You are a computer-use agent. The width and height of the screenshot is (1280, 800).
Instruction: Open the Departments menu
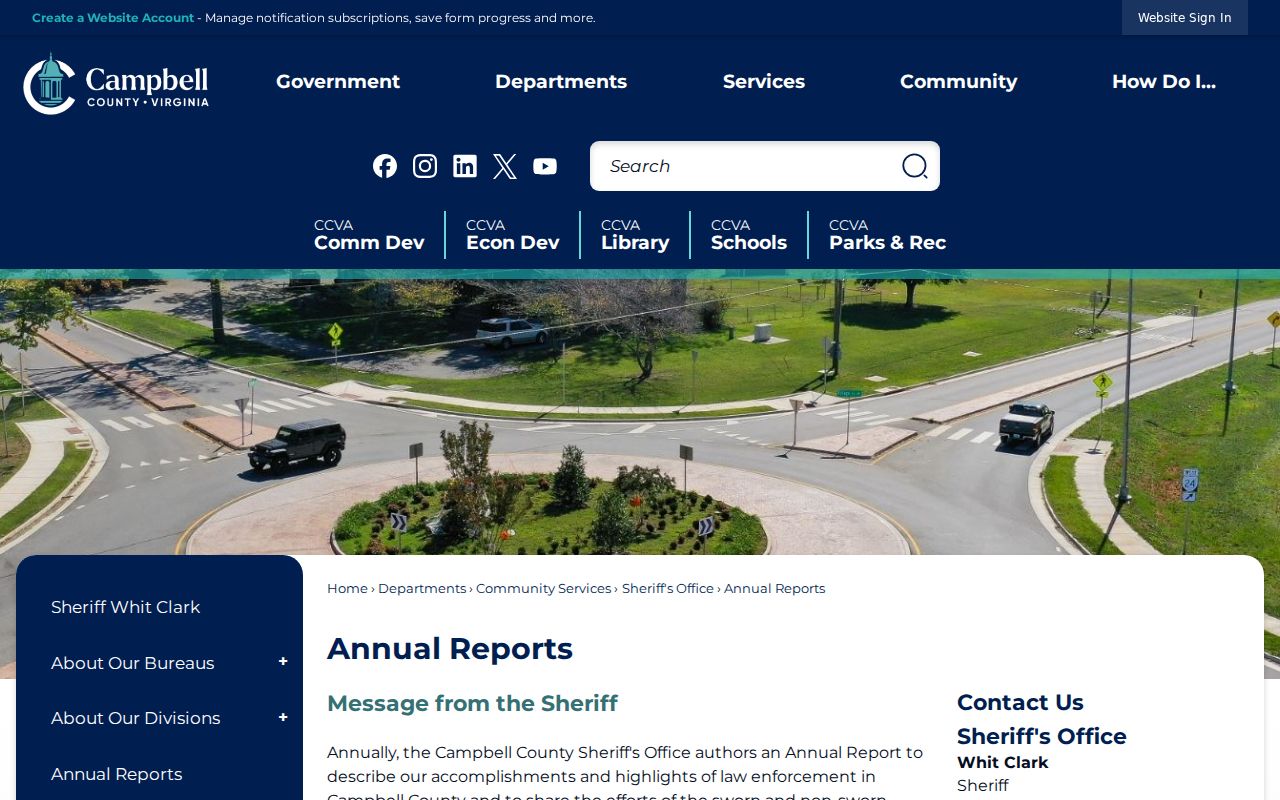pos(561,82)
